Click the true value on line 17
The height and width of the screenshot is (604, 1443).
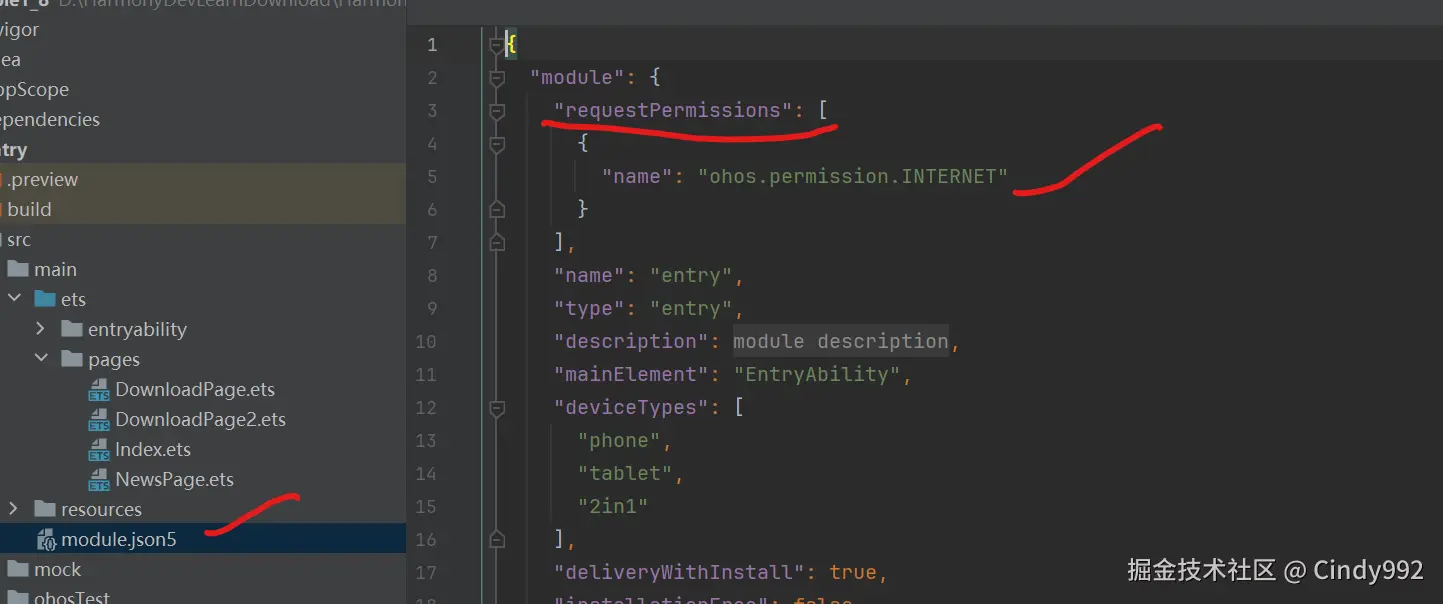coord(853,573)
